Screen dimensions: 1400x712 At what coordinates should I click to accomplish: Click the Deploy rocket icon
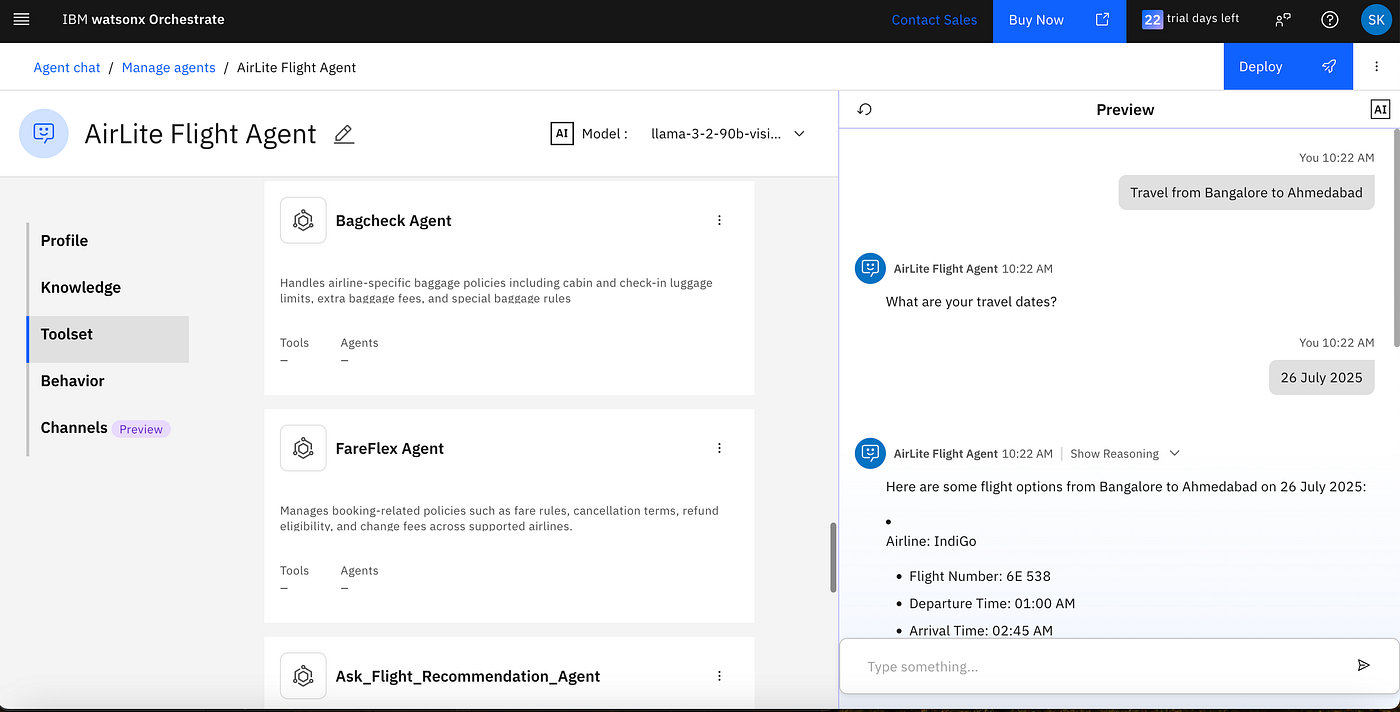pos(1329,67)
